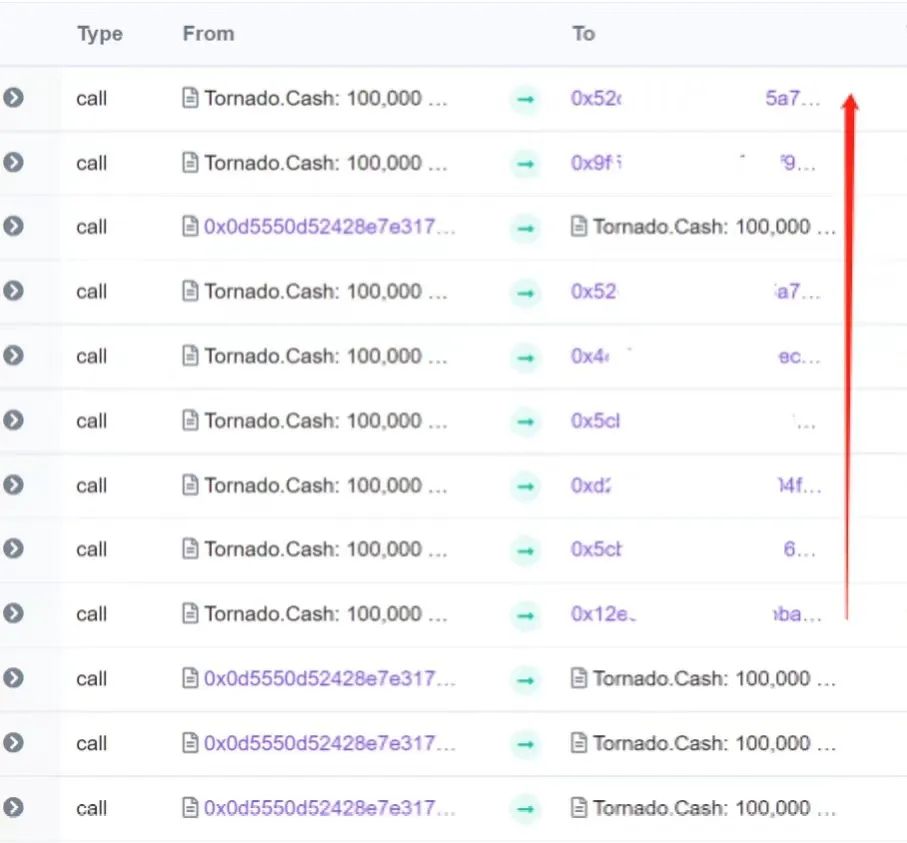Image resolution: width=907 pixels, height=843 pixels.
Task: Click the green arrow icon in 0x9f row
Action: tap(525, 163)
